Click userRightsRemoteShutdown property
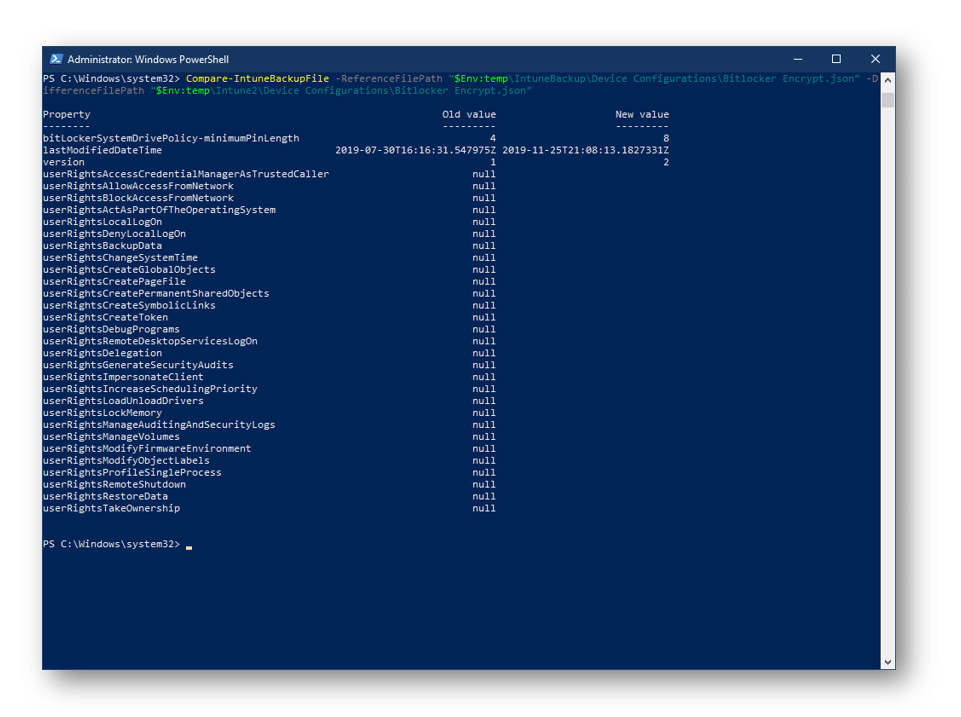961x717 pixels. click(x=114, y=485)
